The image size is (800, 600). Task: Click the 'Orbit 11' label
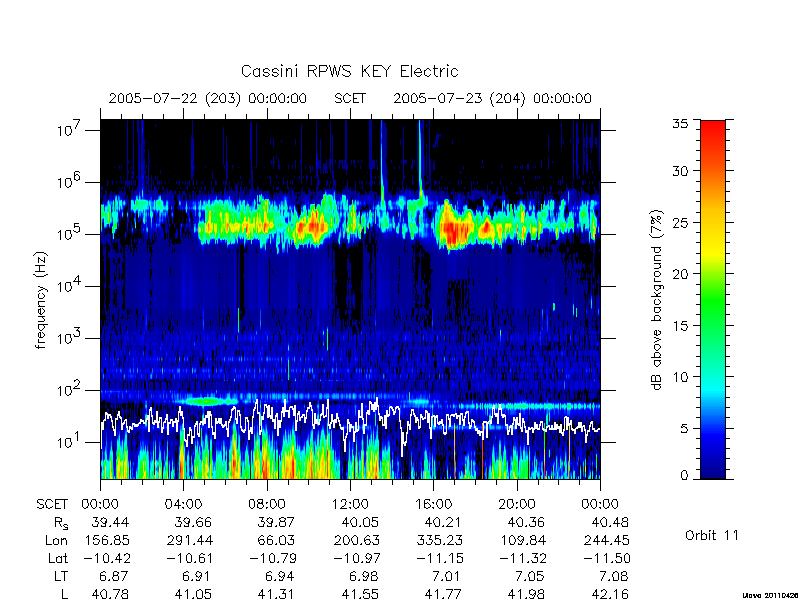712,535
